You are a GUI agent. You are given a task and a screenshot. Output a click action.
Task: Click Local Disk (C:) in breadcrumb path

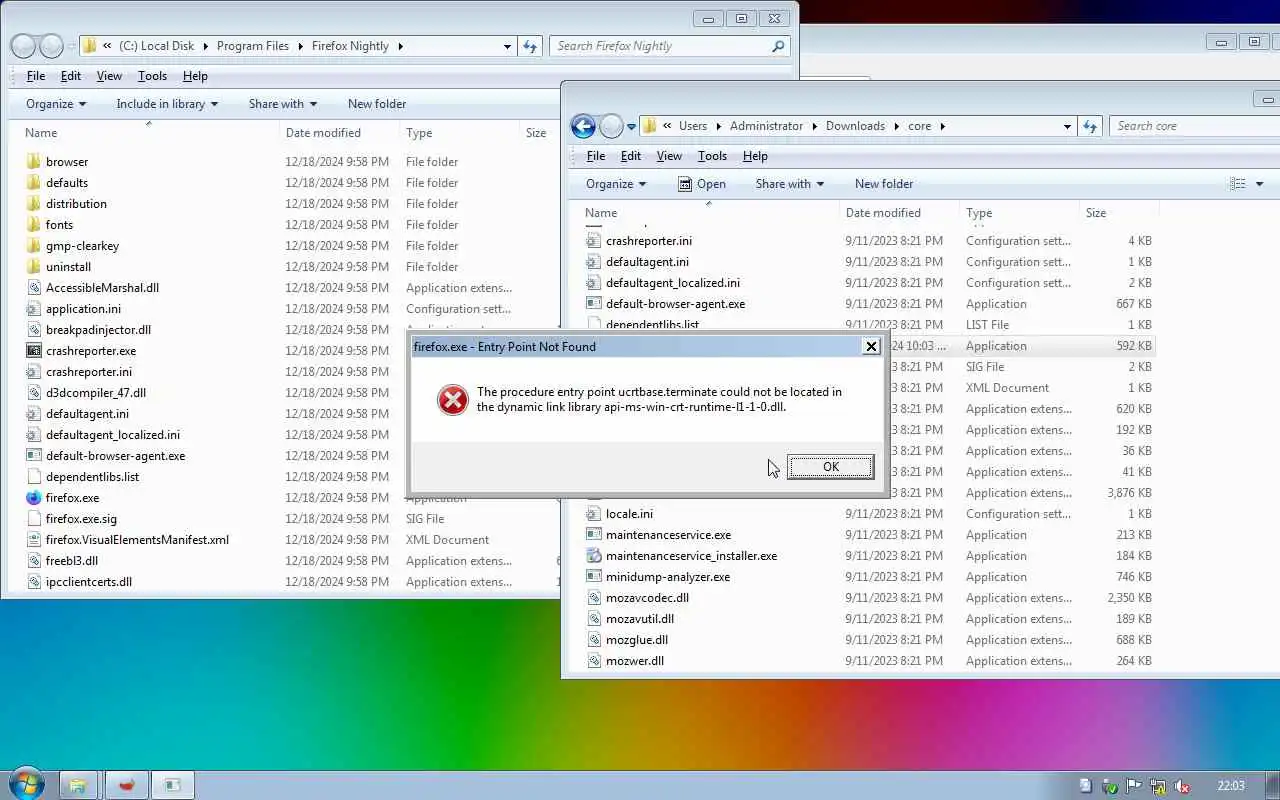pyautogui.click(x=156, y=46)
